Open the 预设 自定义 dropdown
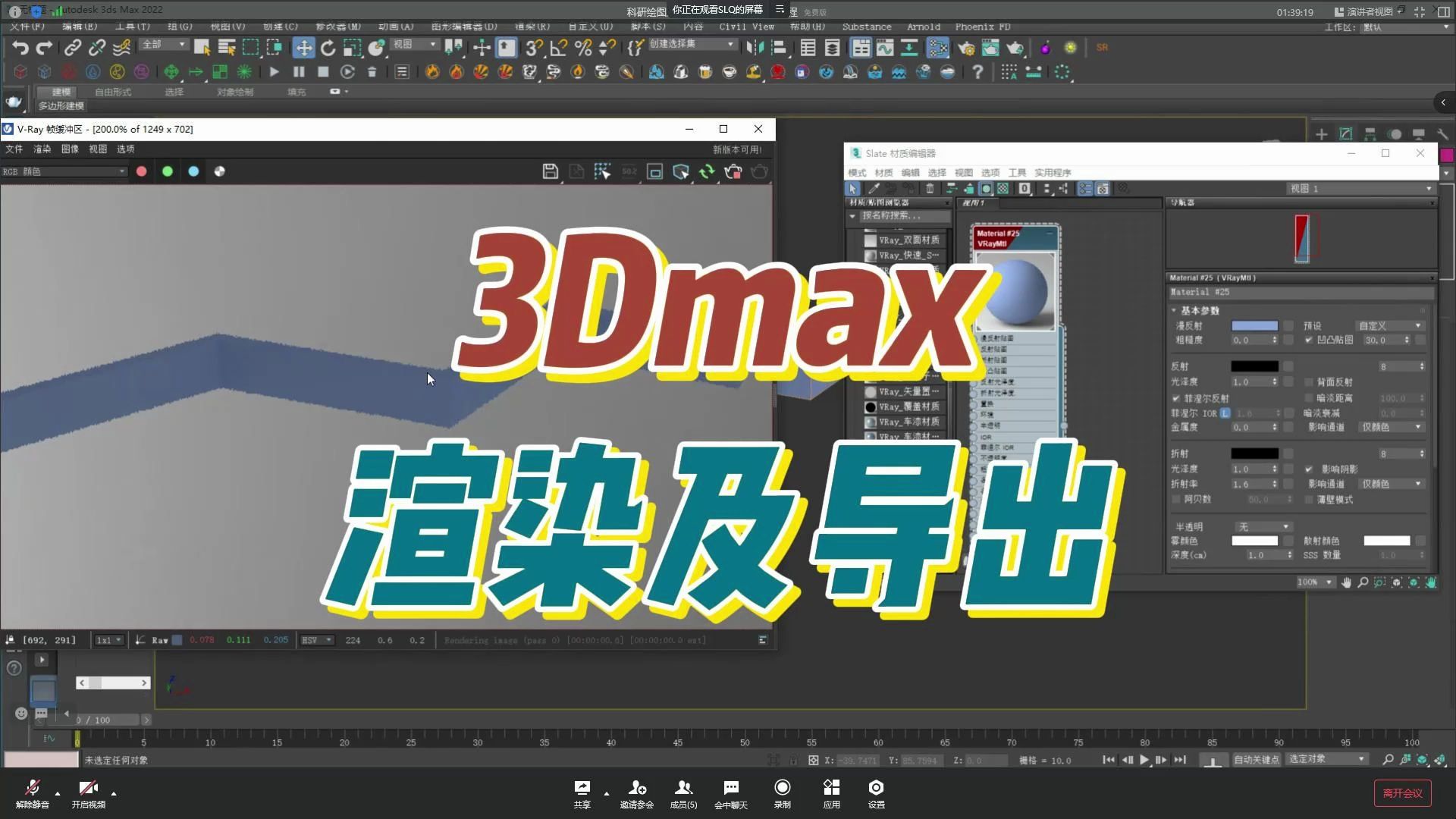 [x=1389, y=325]
